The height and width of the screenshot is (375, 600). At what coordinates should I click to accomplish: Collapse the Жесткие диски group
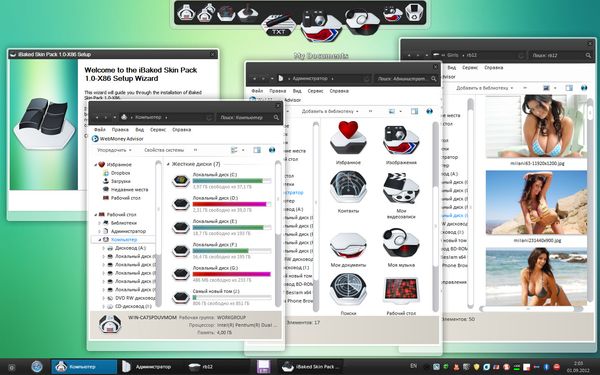pos(168,164)
